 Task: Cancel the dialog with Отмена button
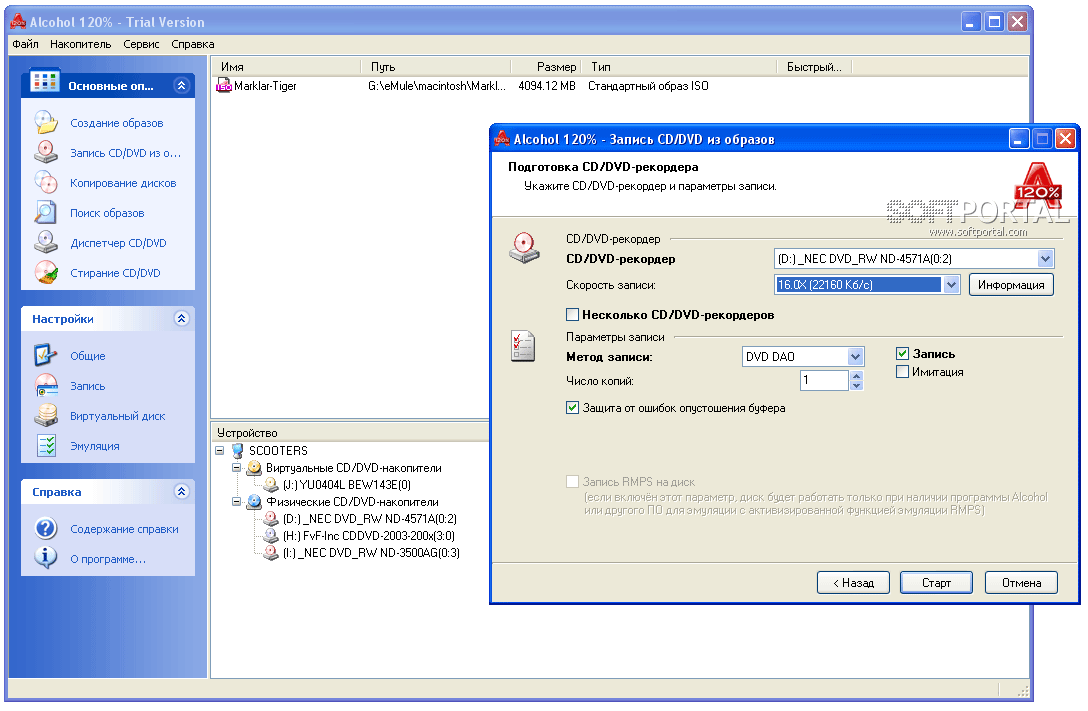pyautogui.click(x=1021, y=583)
